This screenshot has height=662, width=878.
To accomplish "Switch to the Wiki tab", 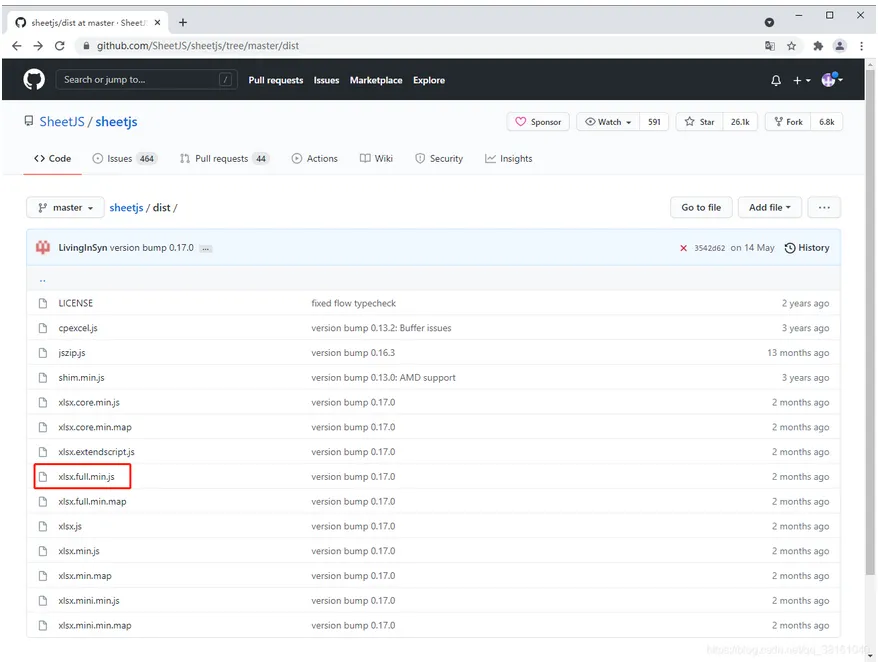I will [376, 158].
